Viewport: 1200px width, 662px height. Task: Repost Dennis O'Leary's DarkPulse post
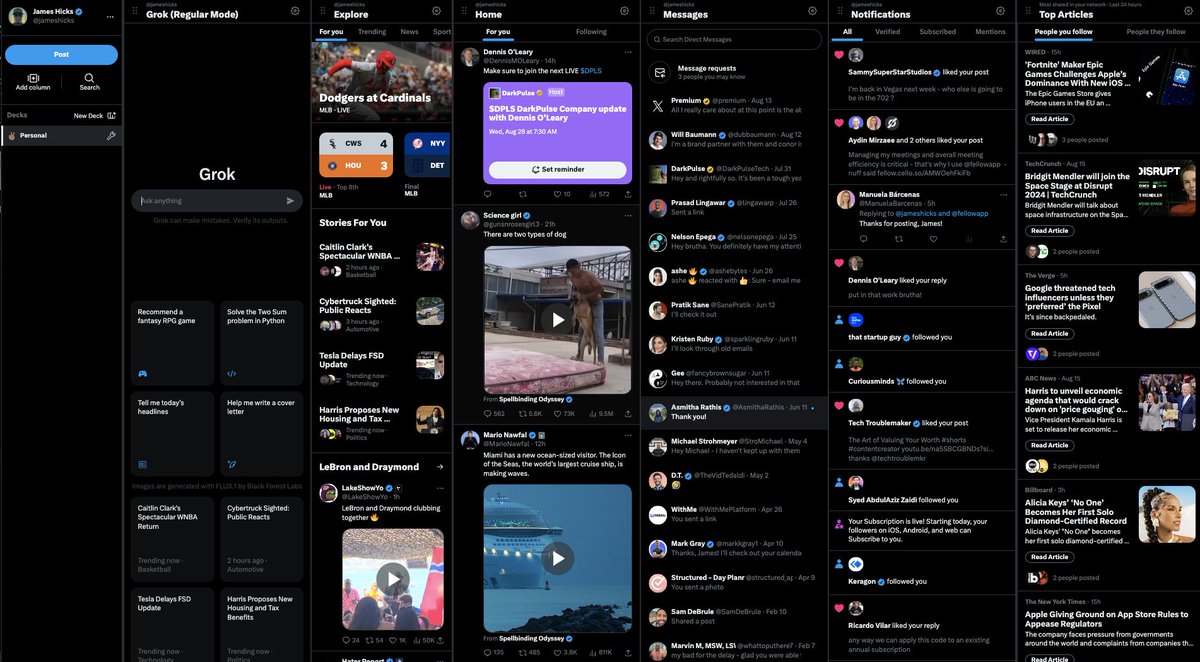tap(522, 194)
